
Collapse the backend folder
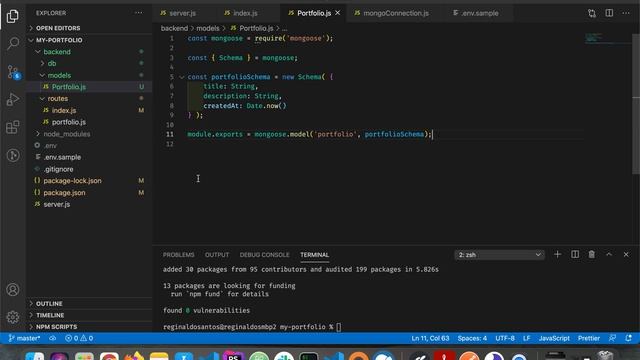coord(57,52)
